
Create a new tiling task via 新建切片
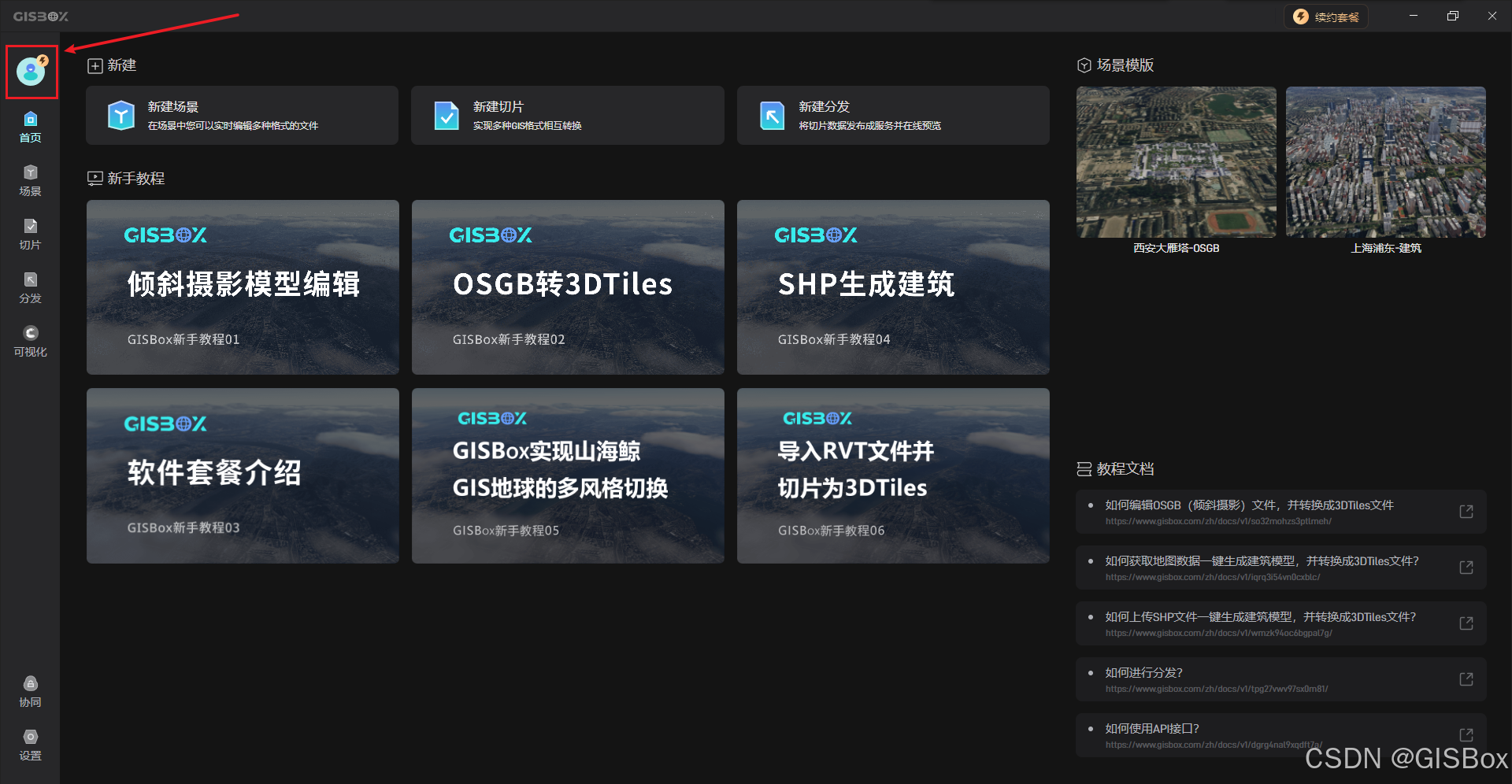coord(567,115)
